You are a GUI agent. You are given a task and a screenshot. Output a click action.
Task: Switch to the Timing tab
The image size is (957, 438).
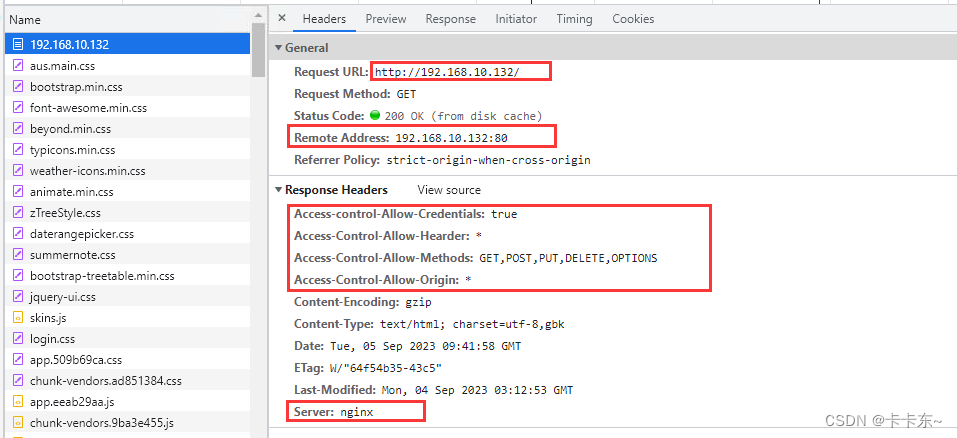tap(574, 19)
